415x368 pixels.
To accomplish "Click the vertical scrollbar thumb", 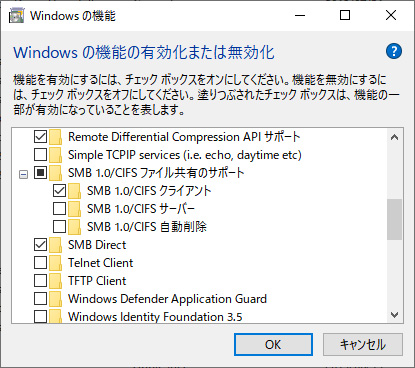I will tap(394, 219).
